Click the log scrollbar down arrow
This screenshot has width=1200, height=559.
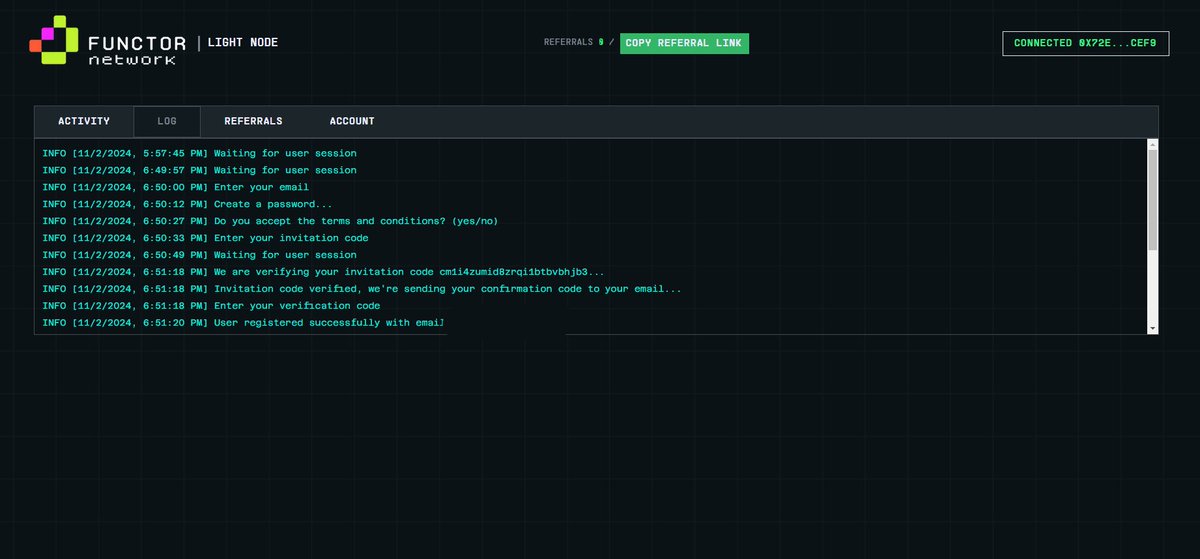tap(1152, 328)
